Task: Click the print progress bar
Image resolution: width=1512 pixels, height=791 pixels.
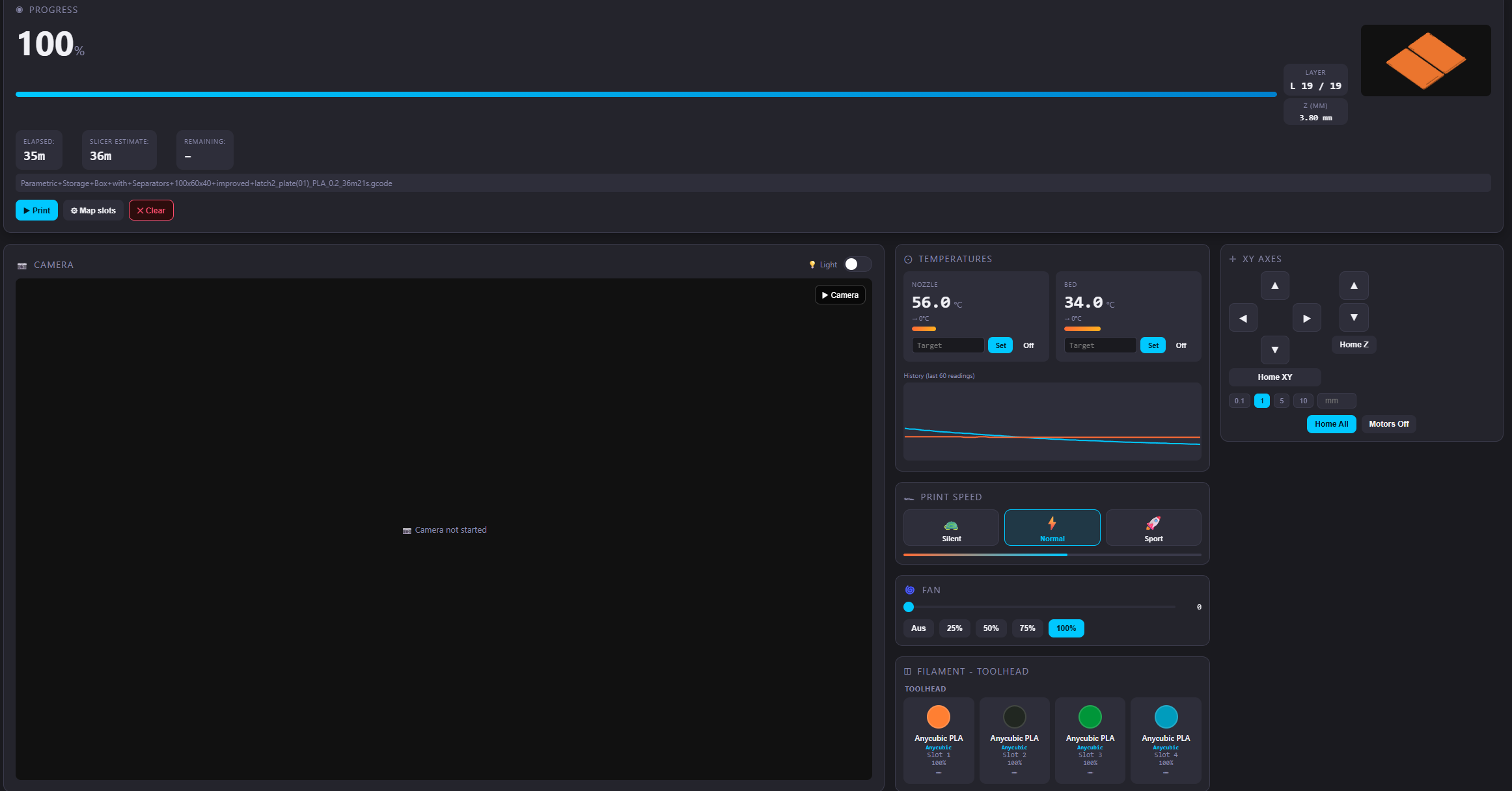Action: point(646,94)
